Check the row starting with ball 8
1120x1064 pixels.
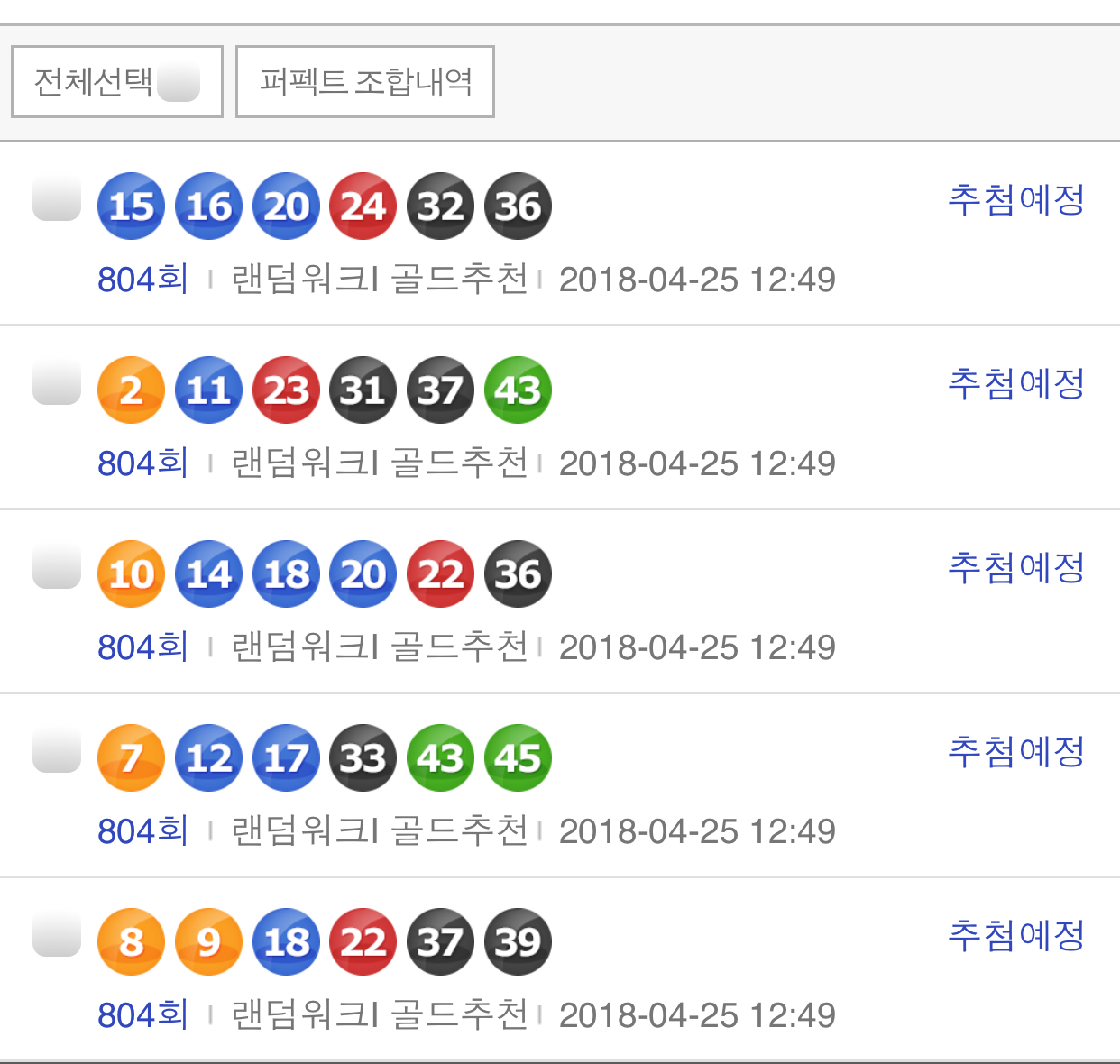point(57,934)
